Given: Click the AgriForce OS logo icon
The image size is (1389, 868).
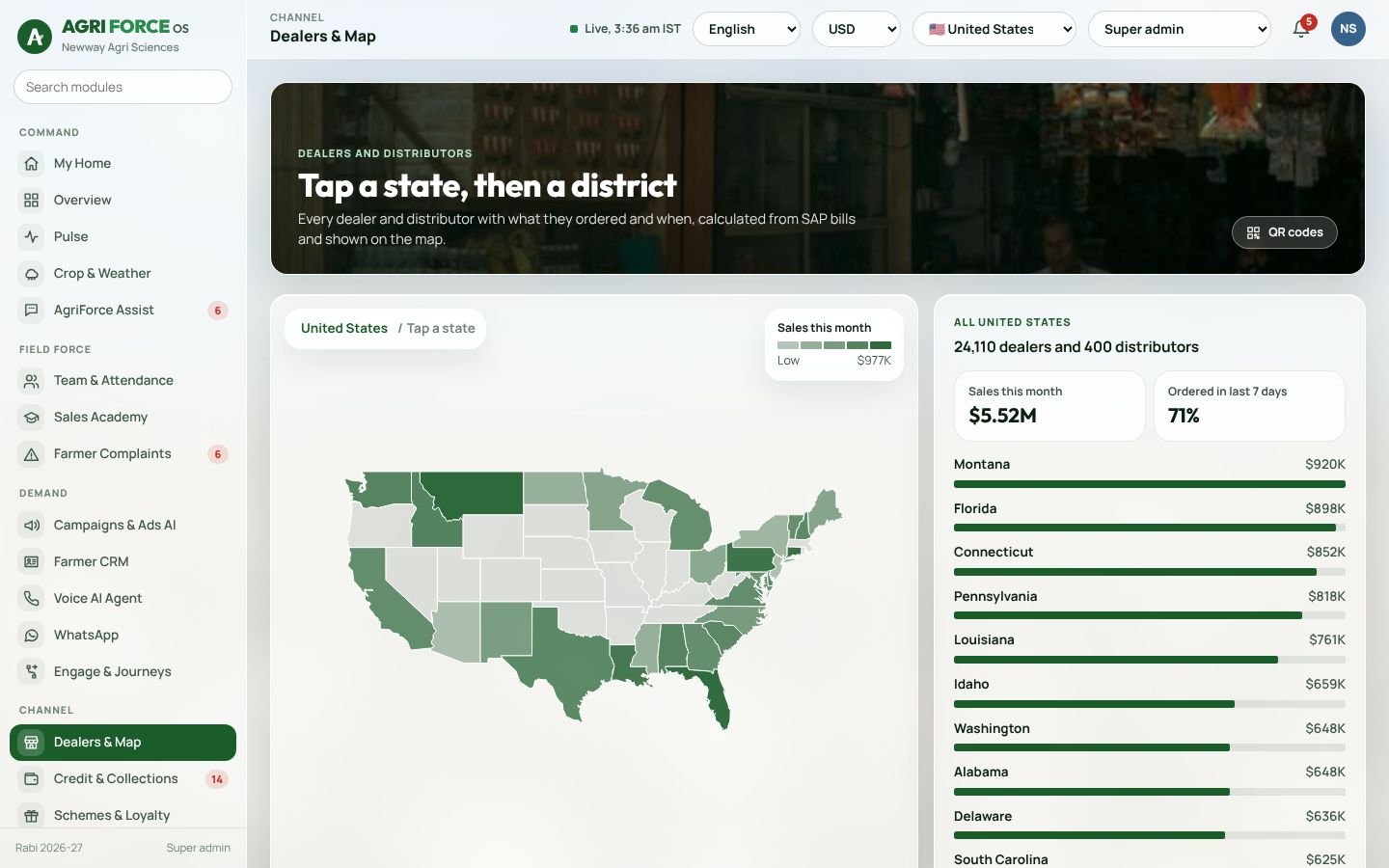Looking at the screenshot, I should tap(35, 37).
